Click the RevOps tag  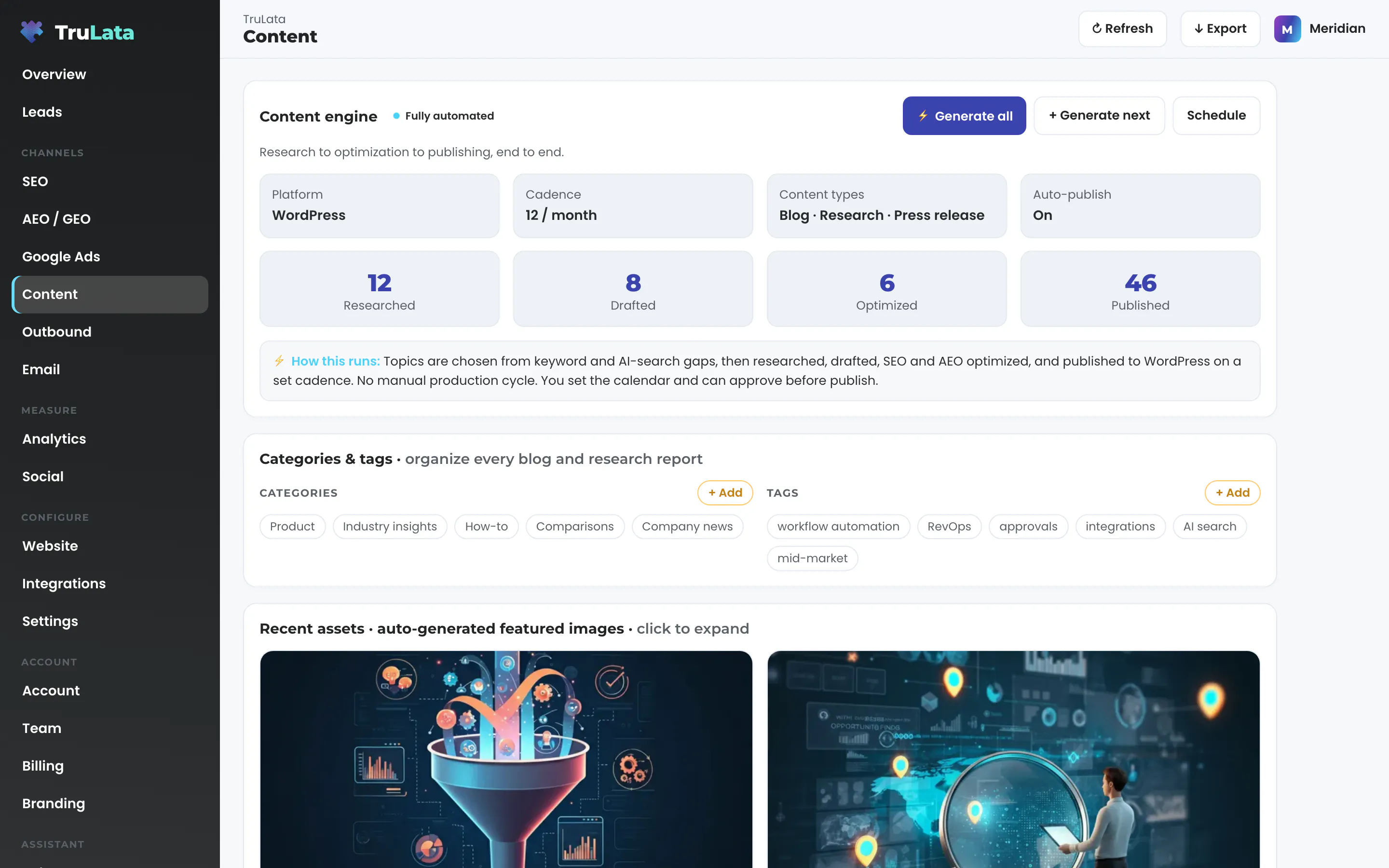pos(949,527)
